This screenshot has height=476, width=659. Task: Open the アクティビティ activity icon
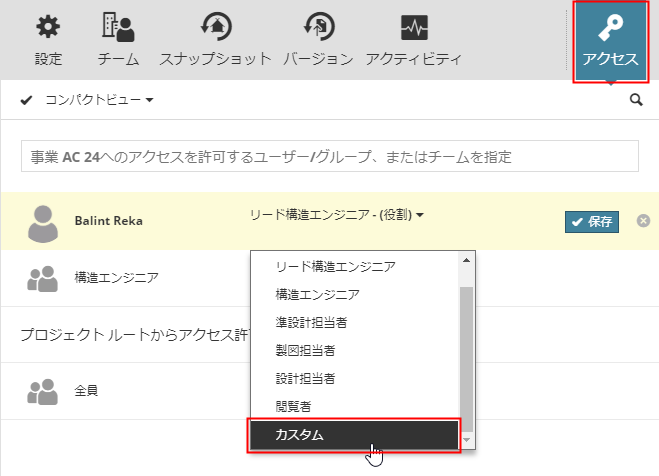pos(414,28)
